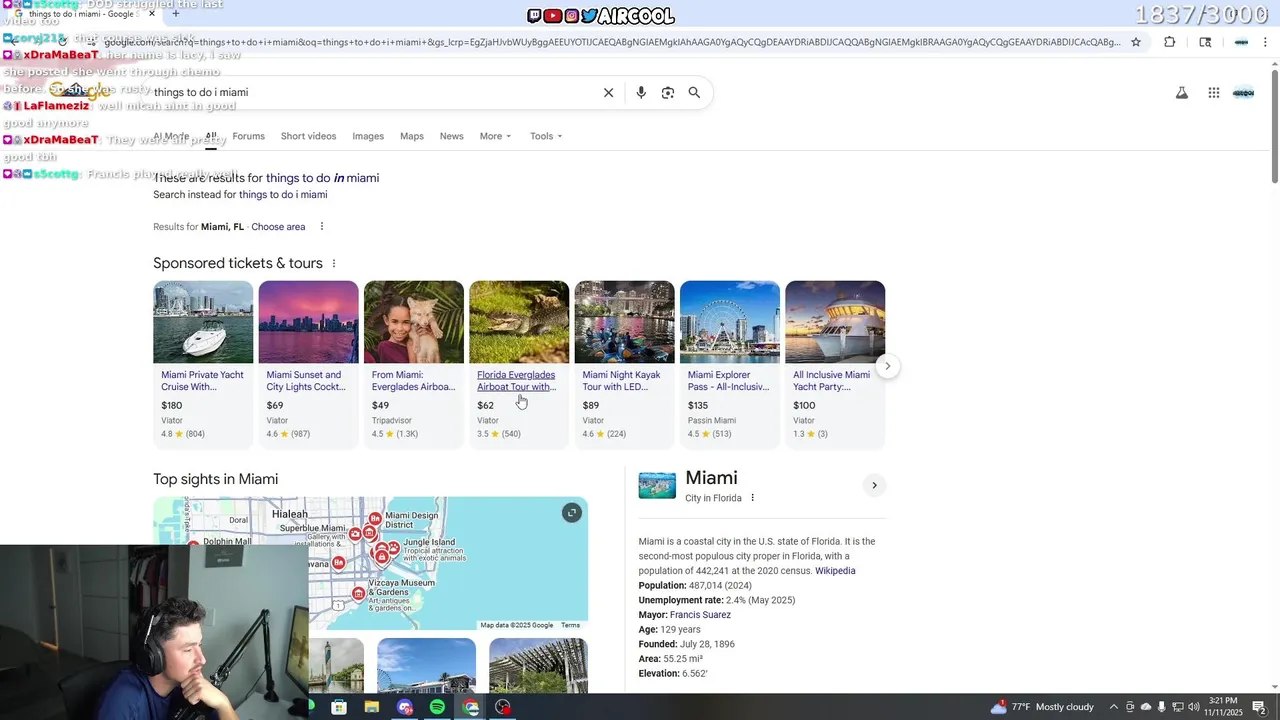
Task: Switch to Short videos tab
Action: pyautogui.click(x=308, y=136)
